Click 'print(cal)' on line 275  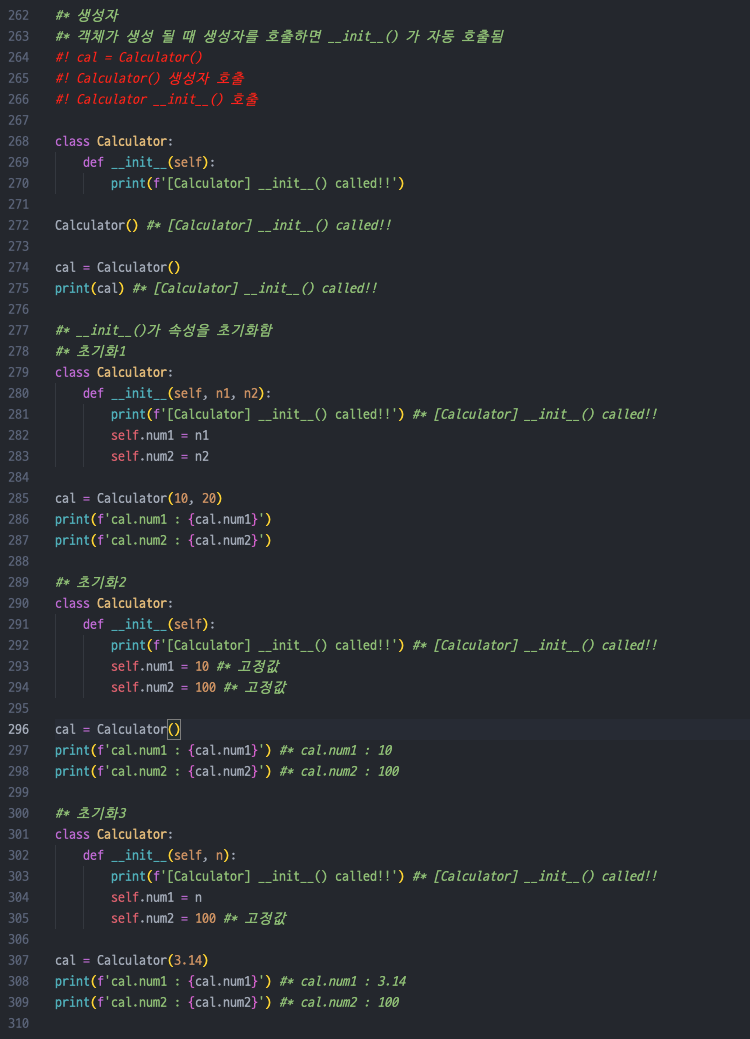click(89, 288)
